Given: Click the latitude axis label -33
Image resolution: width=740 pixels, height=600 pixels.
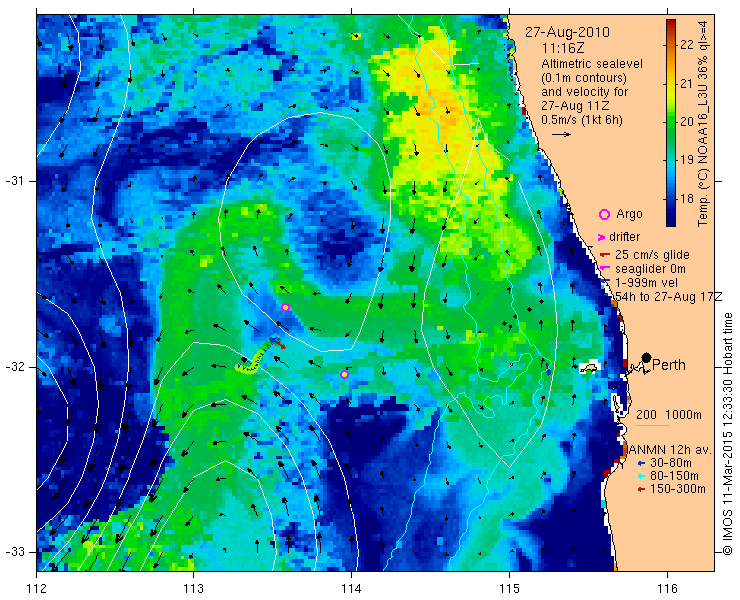Looking at the screenshot, I should coord(13,552).
